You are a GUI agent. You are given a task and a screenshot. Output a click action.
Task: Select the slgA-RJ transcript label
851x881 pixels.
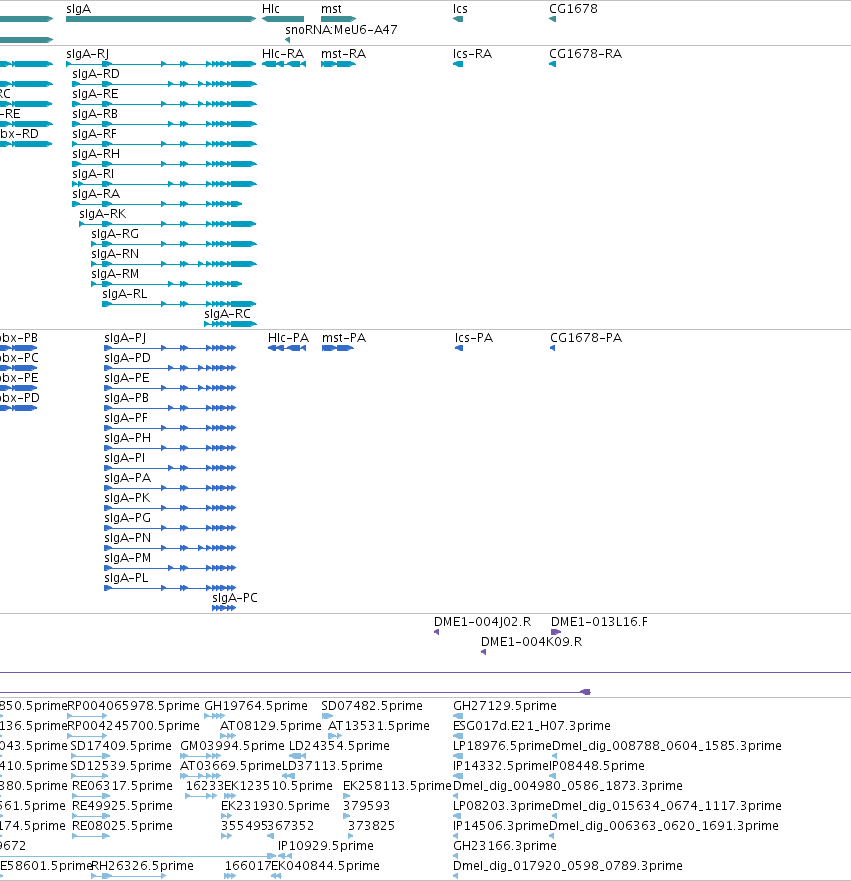tap(87, 54)
